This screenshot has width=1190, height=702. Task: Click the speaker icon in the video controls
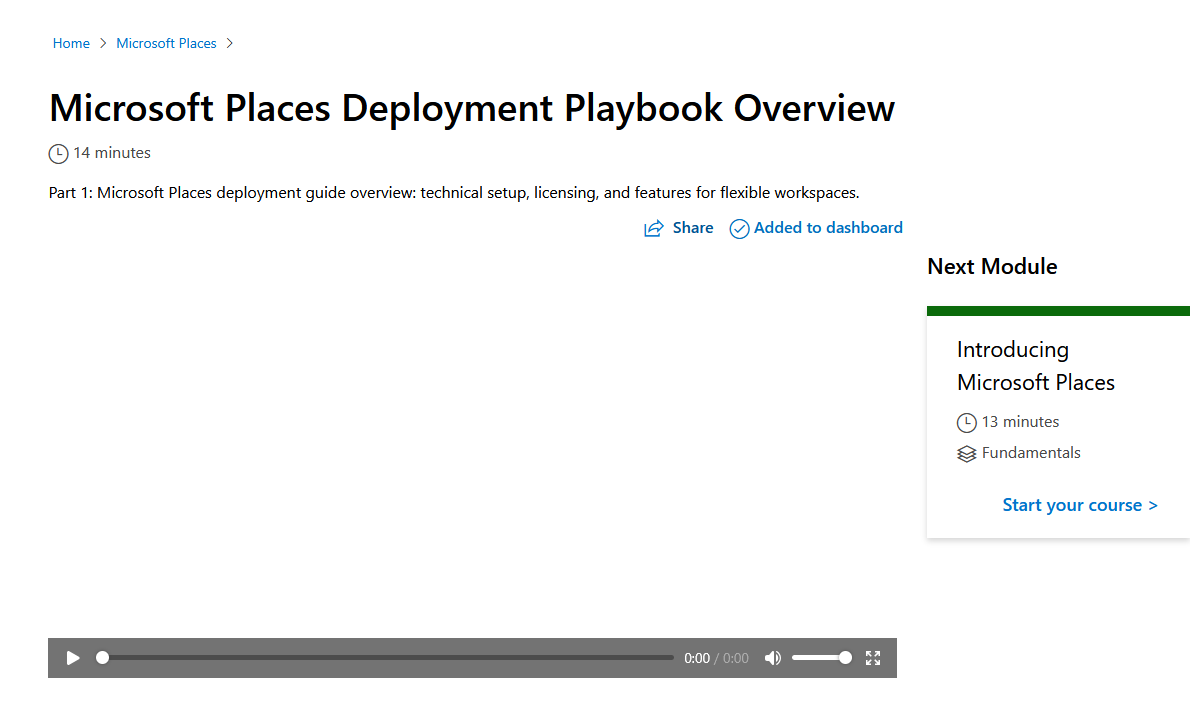coord(772,657)
